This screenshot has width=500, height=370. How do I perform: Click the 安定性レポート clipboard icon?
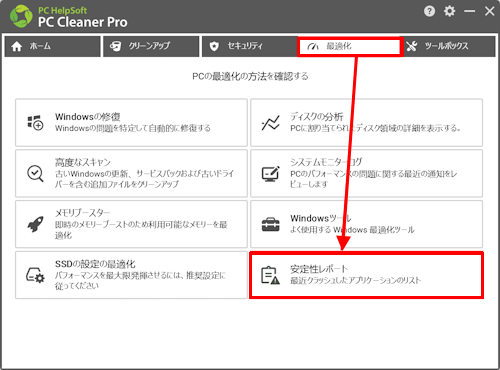[270, 275]
